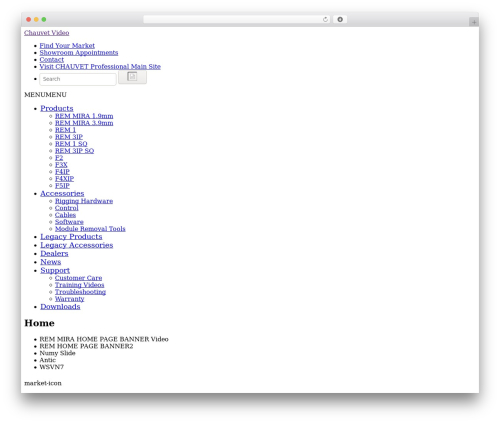Open the F2 product link
500x423 pixels.
pyautogui.click(x=59, y=158)
